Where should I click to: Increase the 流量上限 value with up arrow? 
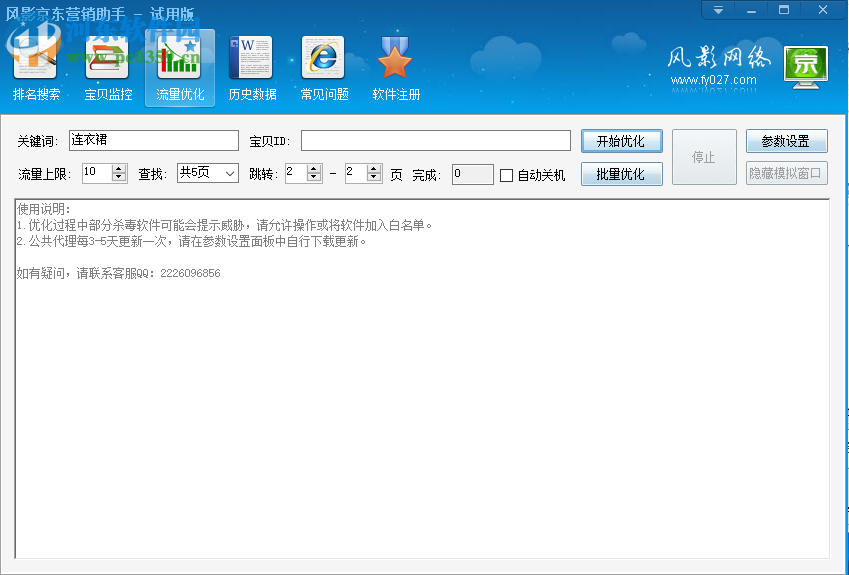pyautogui.click(x=119, y=169)
